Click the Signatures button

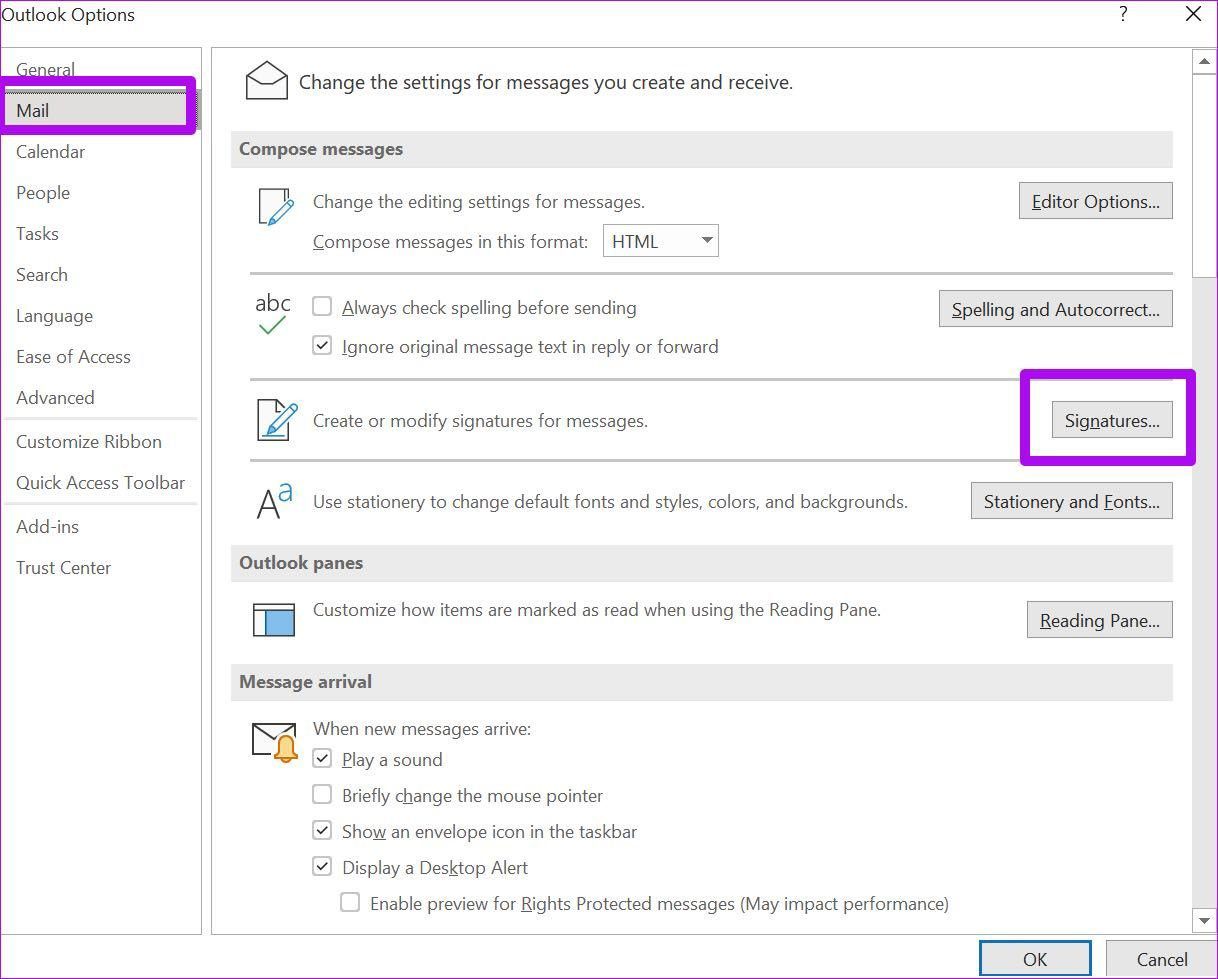click(1112, 420)
